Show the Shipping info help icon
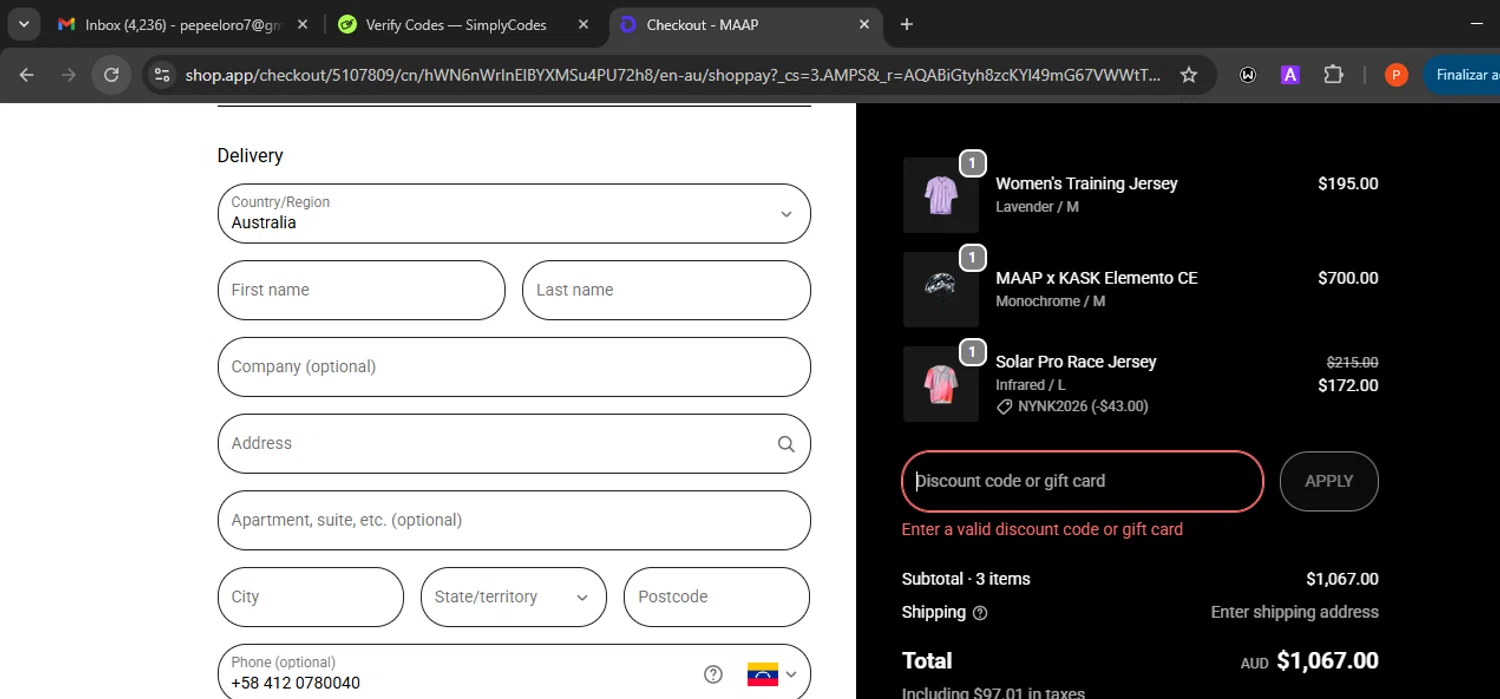 click(980, 613)
